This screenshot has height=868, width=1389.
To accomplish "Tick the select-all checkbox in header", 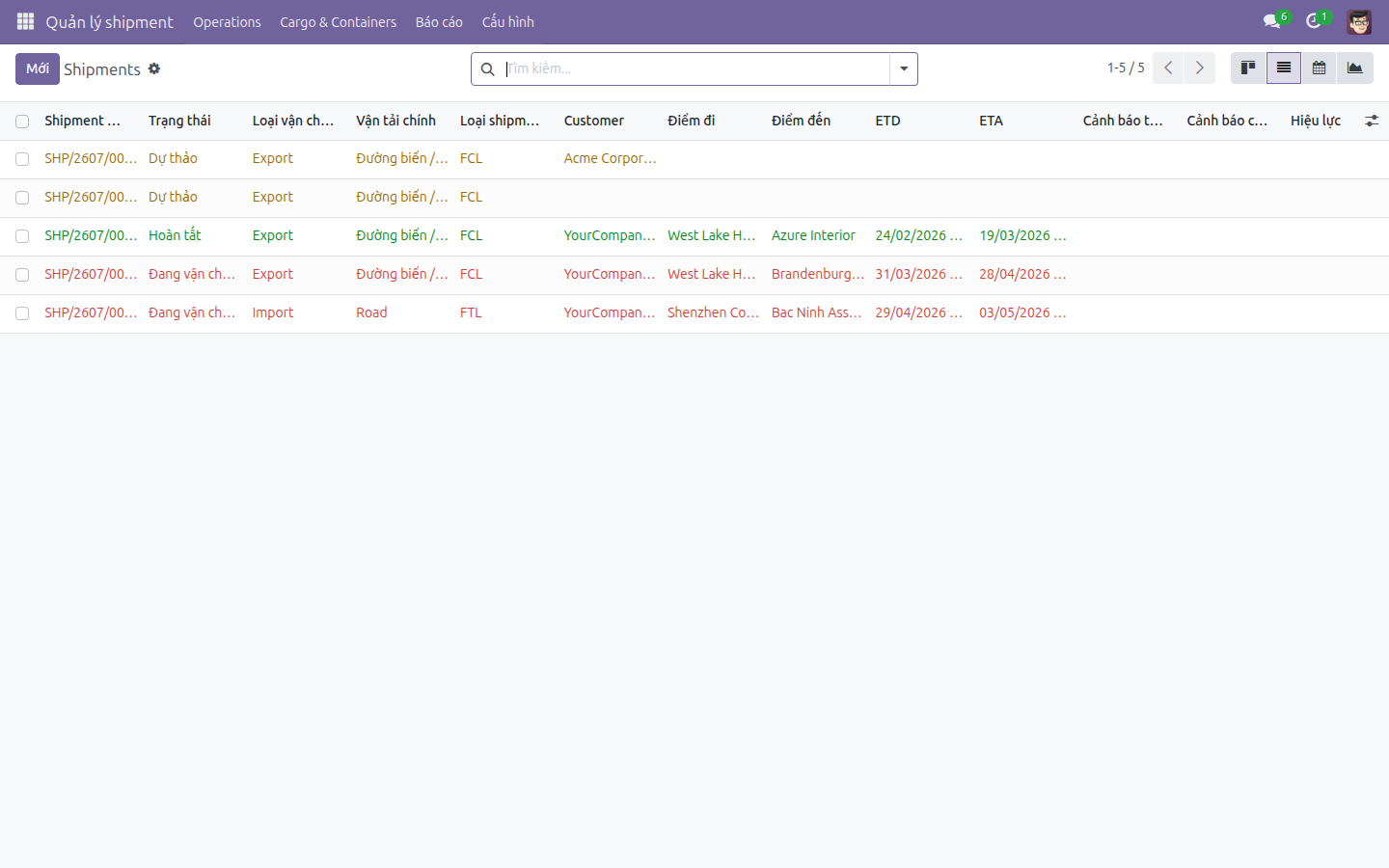I will (x=22, y=122).
